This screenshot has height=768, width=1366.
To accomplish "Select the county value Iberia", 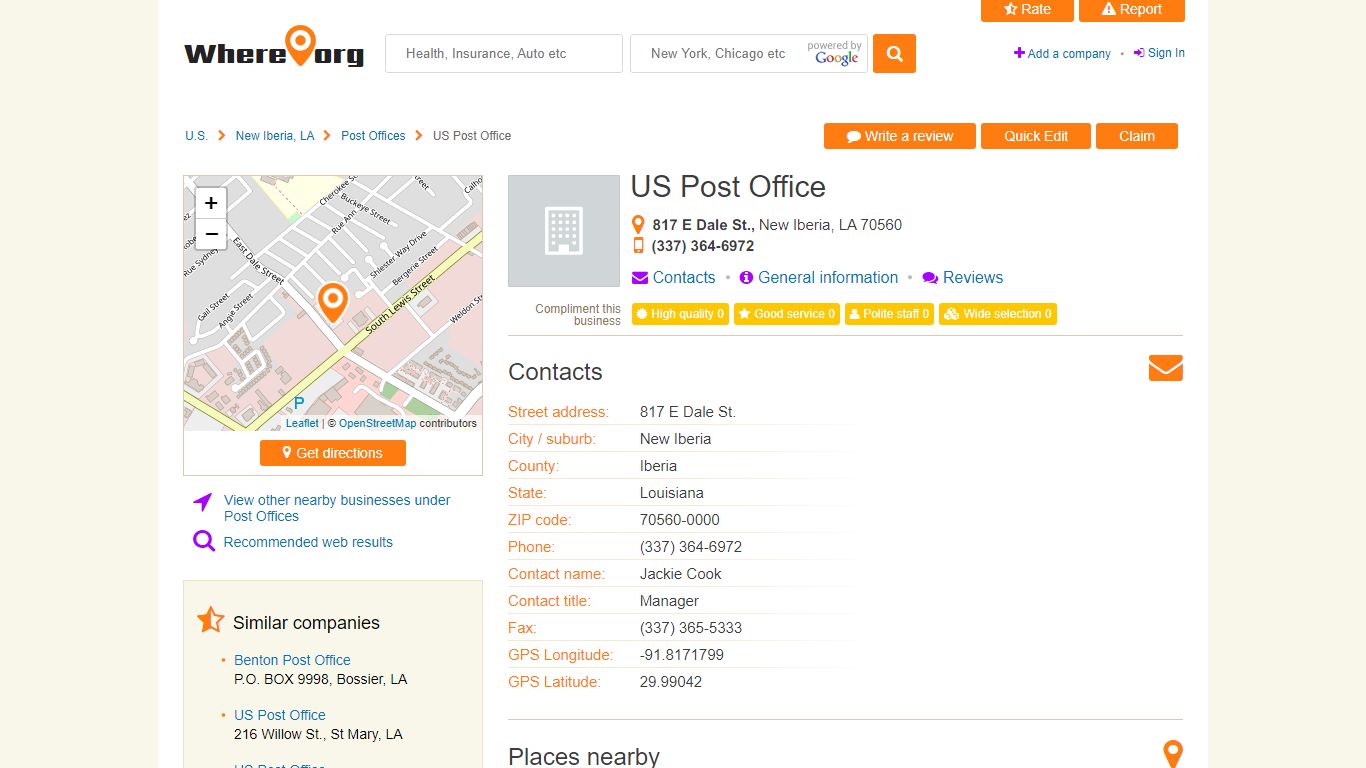I will click(x=658, y=466).
